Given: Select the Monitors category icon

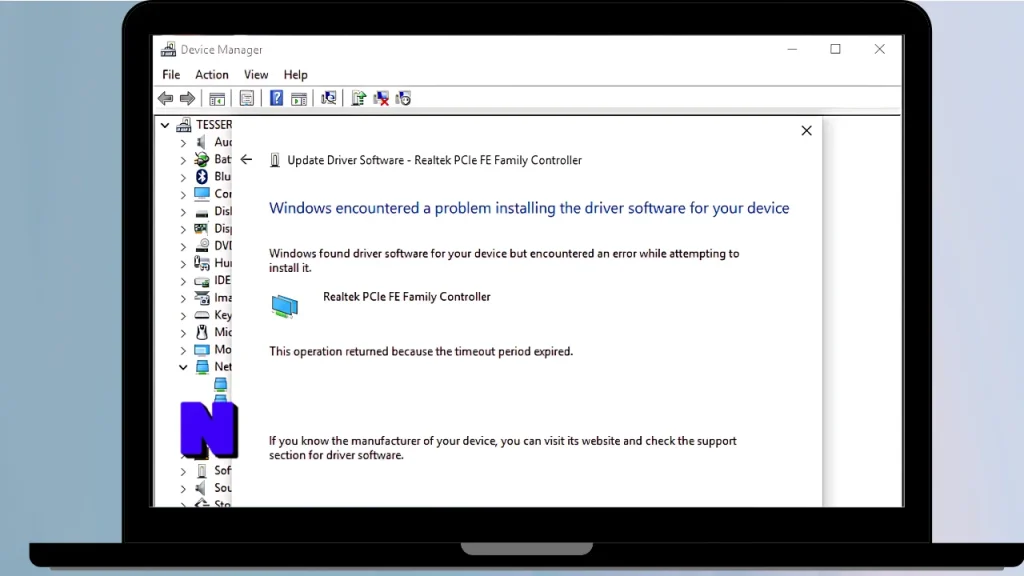Looking at the screenshot, I should (202, 349).
